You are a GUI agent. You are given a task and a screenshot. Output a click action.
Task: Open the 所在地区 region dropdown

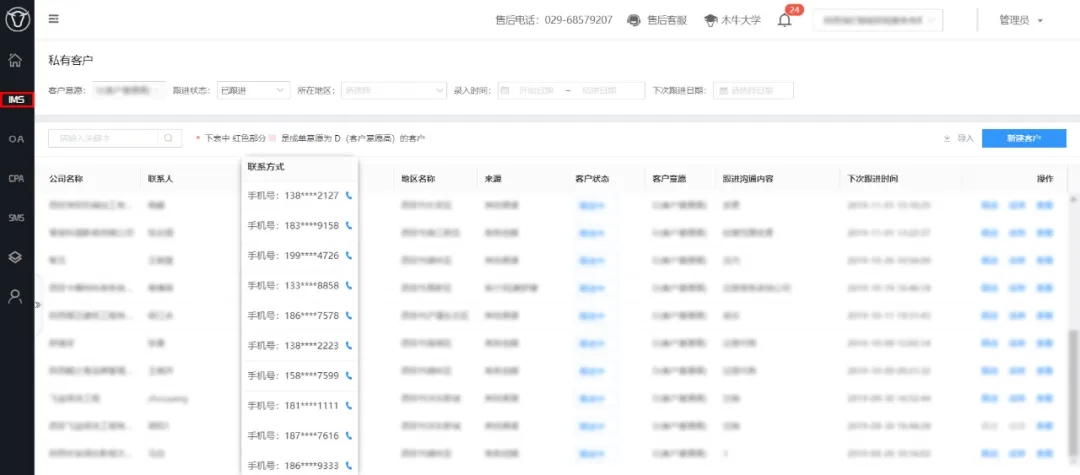click(393, 90)
